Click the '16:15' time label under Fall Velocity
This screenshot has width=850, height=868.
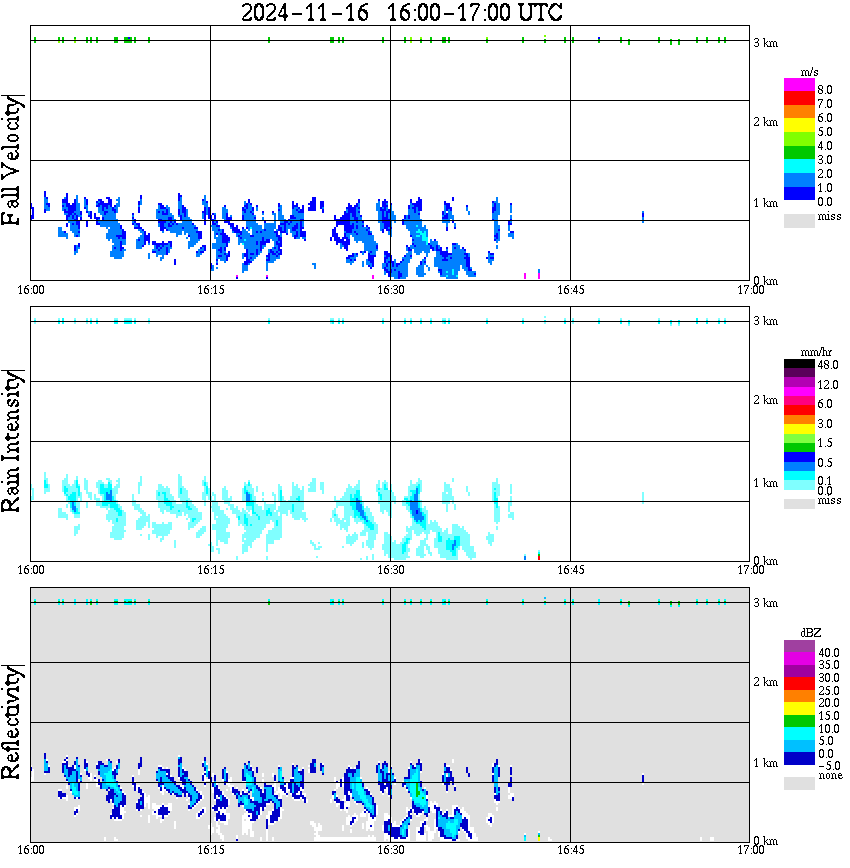(x=210, y=290)
